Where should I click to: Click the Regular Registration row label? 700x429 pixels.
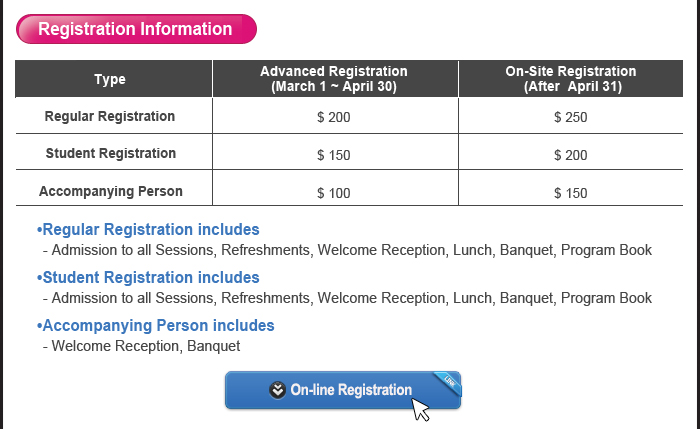(110, 117)
